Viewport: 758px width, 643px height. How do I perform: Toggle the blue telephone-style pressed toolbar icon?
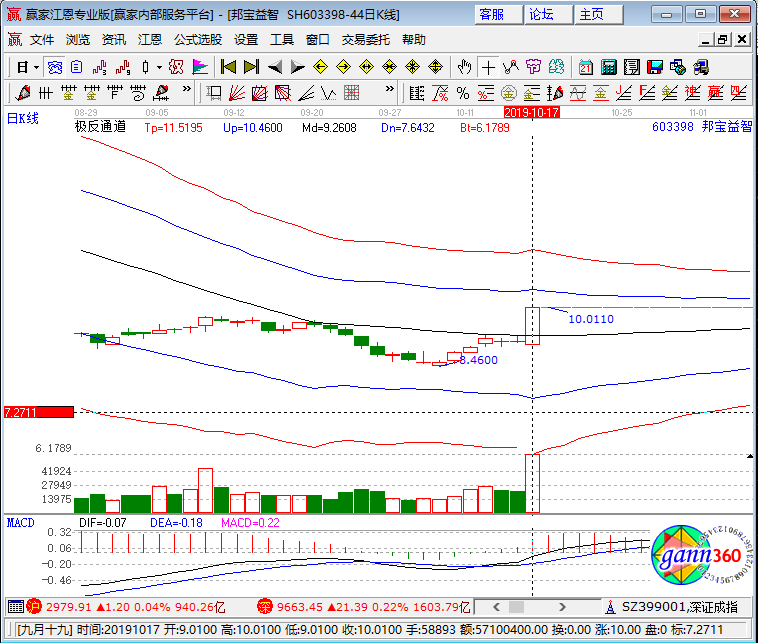[55, 67]
